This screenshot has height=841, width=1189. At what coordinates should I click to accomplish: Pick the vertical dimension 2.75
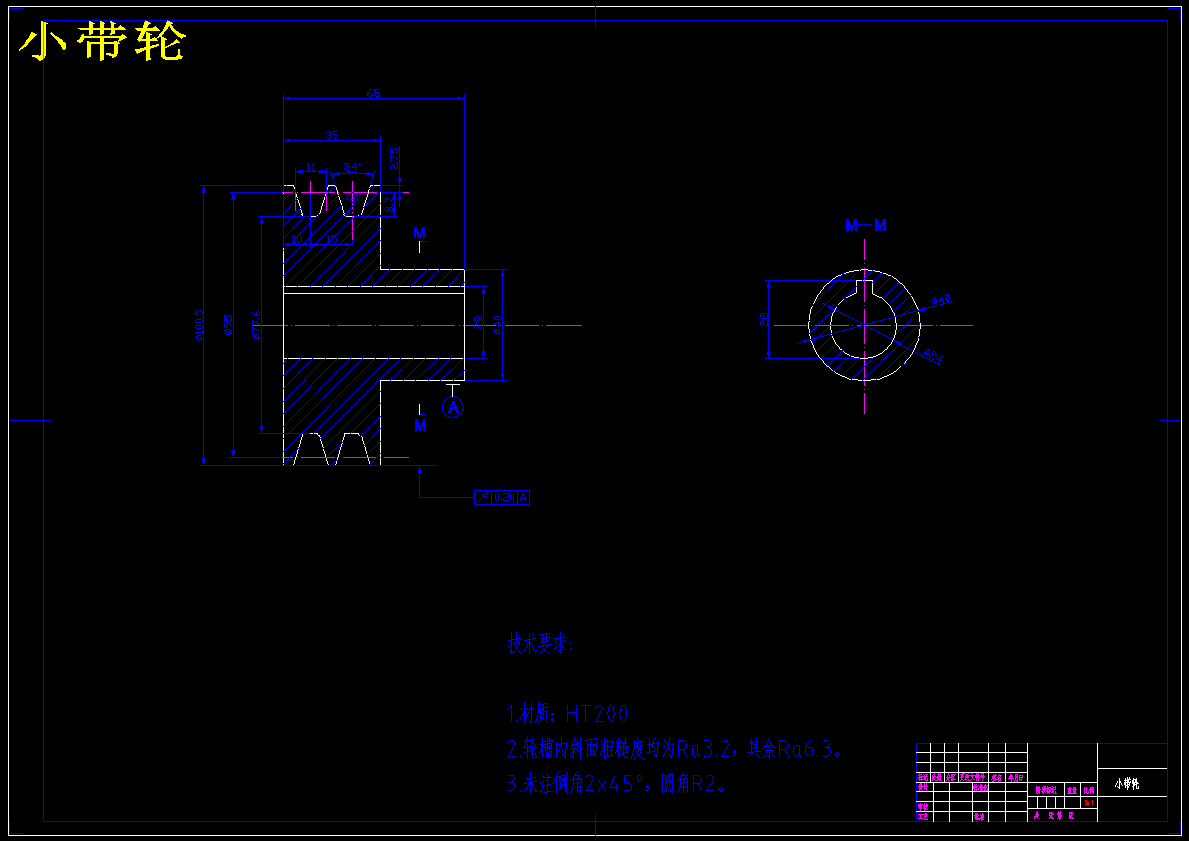[394, 159]
